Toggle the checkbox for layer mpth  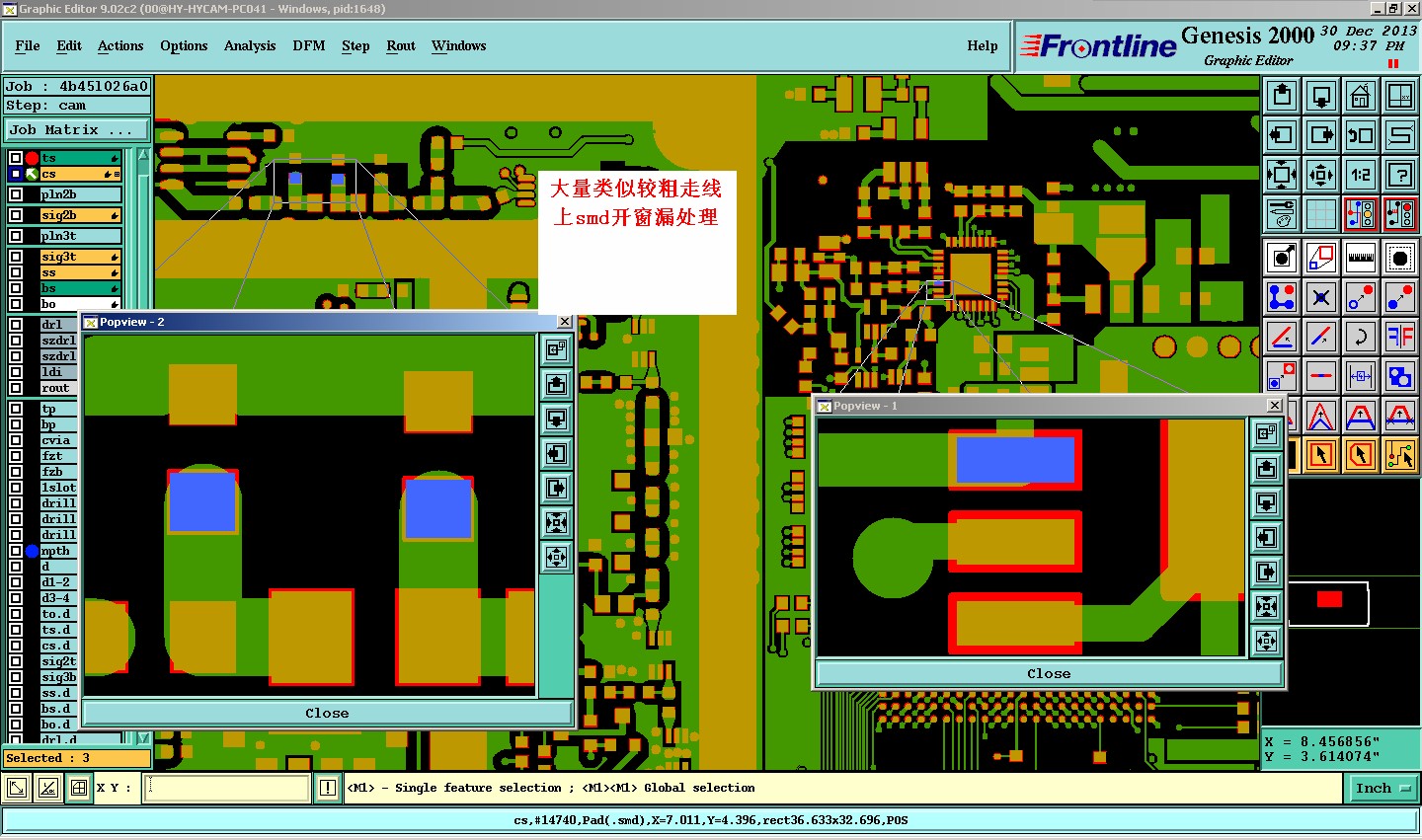pyautogui.click(x=16, y=551)
